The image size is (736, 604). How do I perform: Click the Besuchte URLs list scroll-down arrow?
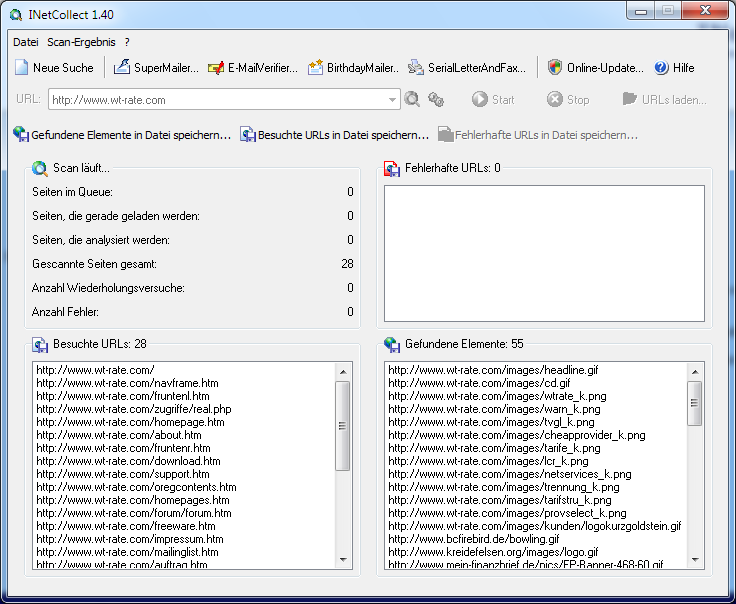click(343, 559)
